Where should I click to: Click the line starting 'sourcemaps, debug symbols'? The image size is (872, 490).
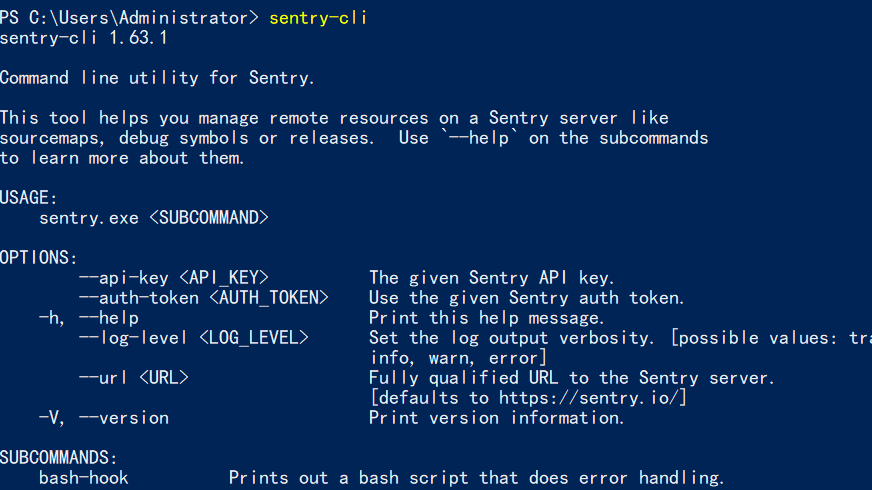(x=354, y=138)
